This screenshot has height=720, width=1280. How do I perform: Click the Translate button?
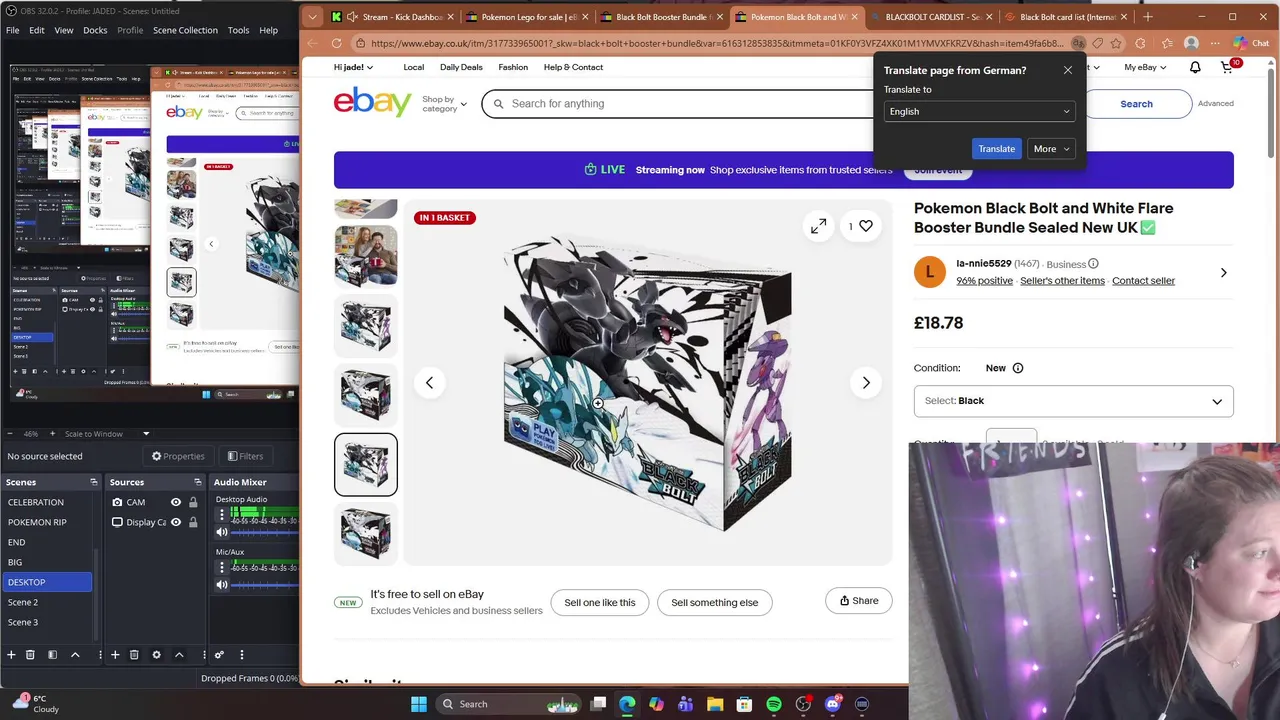click(996, 149)
